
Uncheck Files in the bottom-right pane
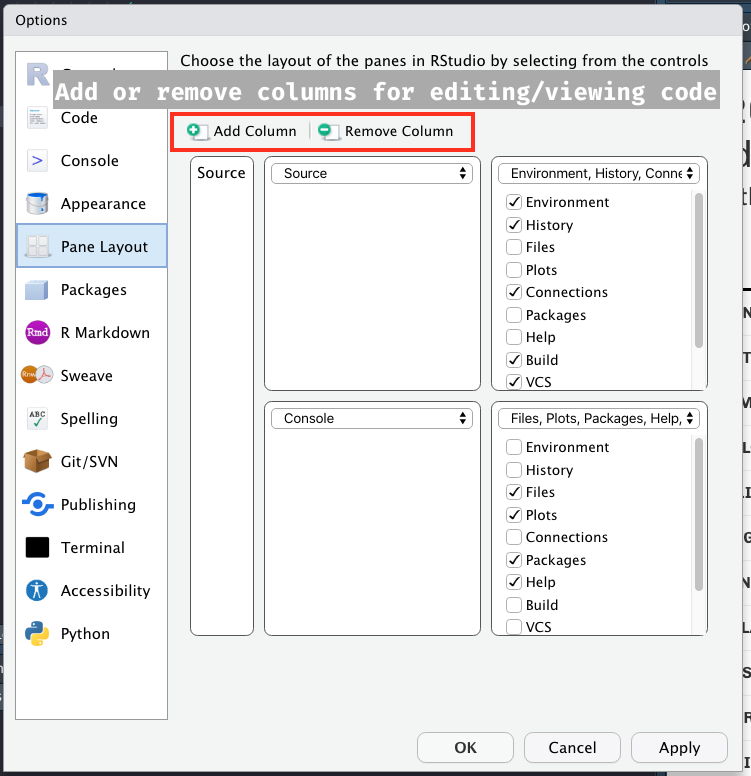[514, 492]
